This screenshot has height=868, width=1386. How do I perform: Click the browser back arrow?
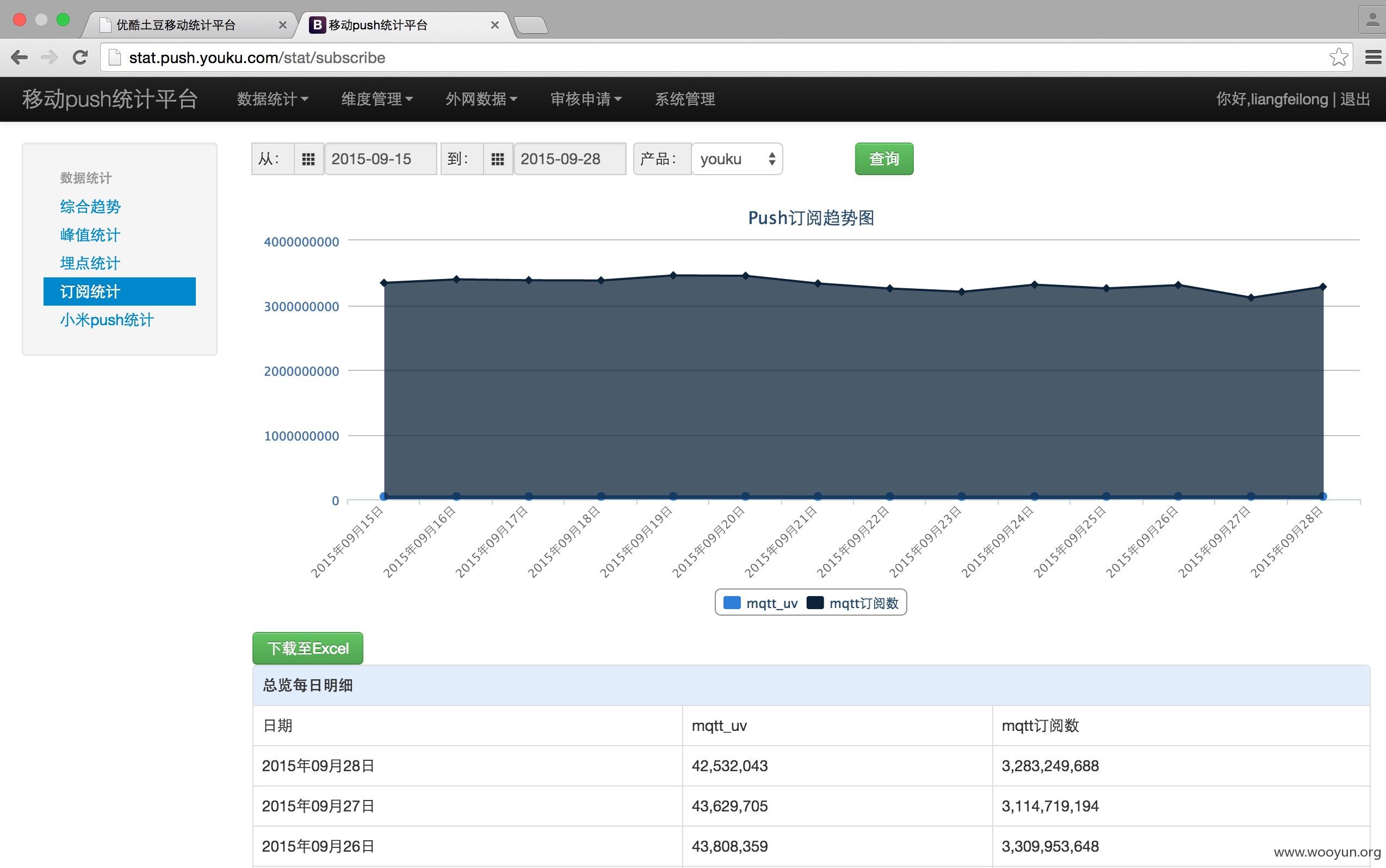point(20,58)
